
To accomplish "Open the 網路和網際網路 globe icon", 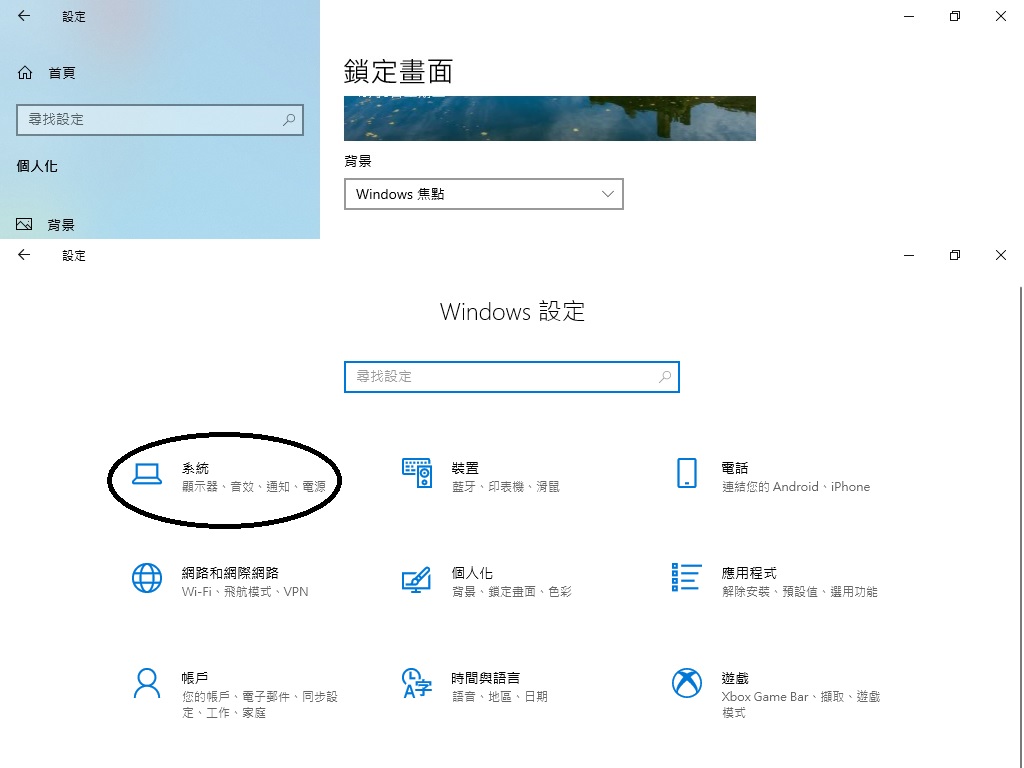I will [147, 578].
